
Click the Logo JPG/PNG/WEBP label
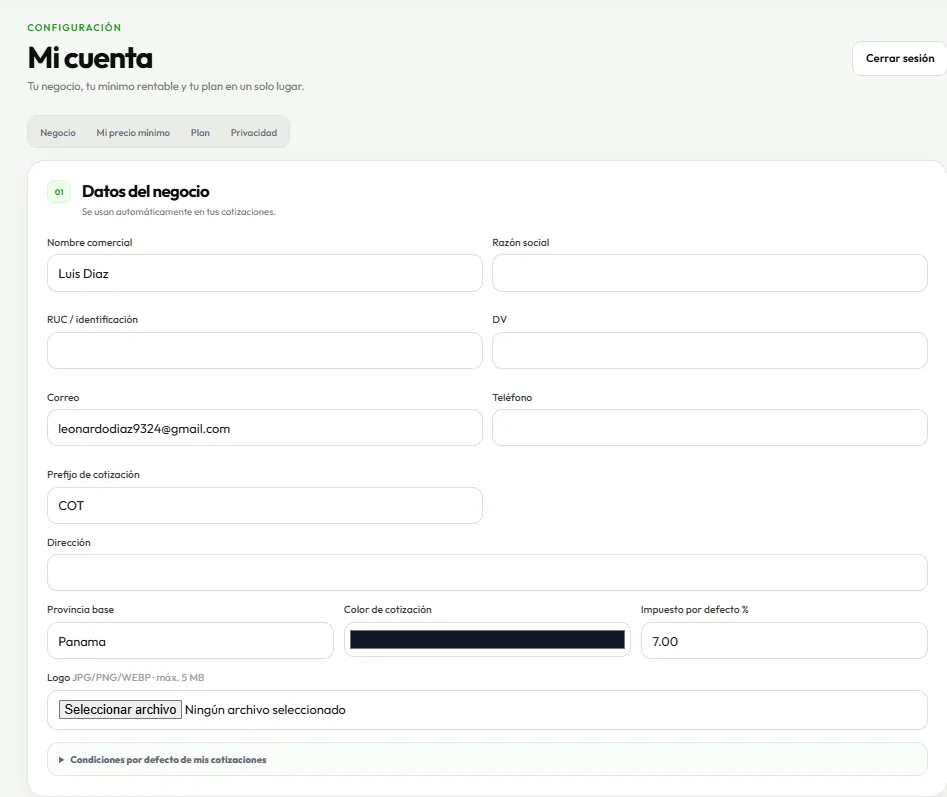(126, 677)
